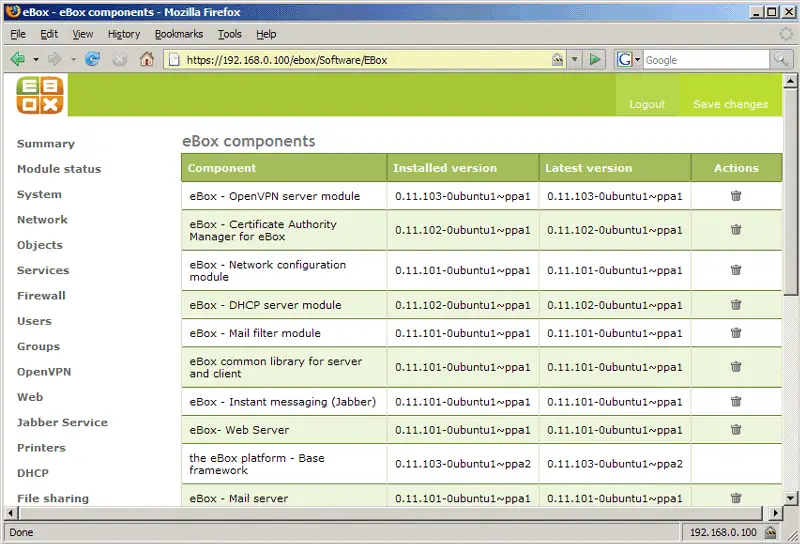
Task: Remove the Mail filter module via trash icon
Action: tap(736, 333)
